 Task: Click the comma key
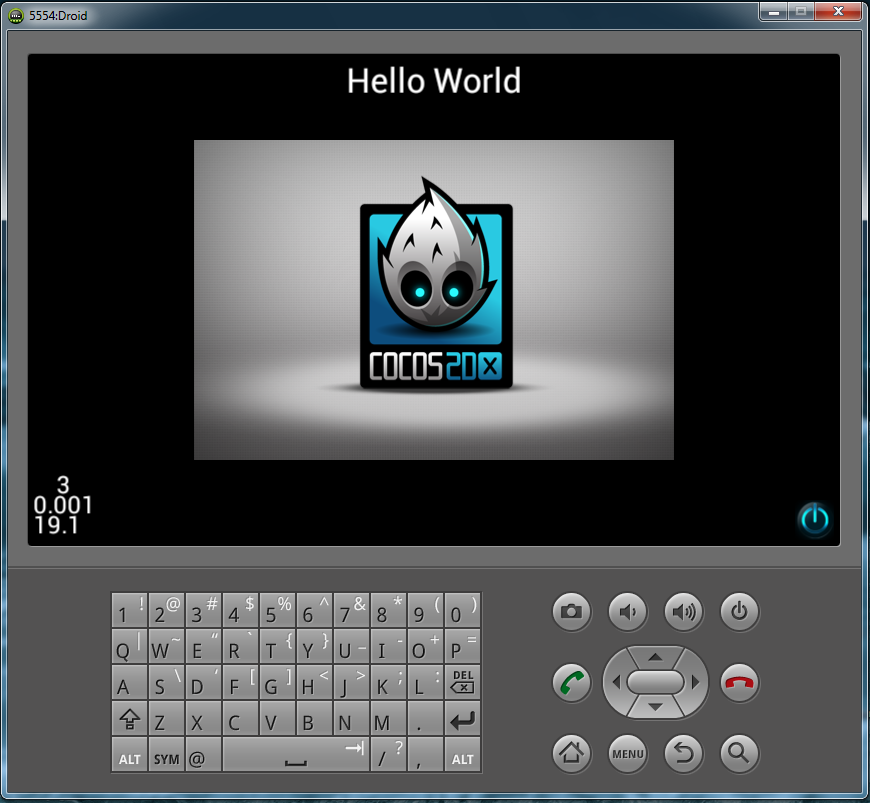pyautogui.click(x=425, y=754)
